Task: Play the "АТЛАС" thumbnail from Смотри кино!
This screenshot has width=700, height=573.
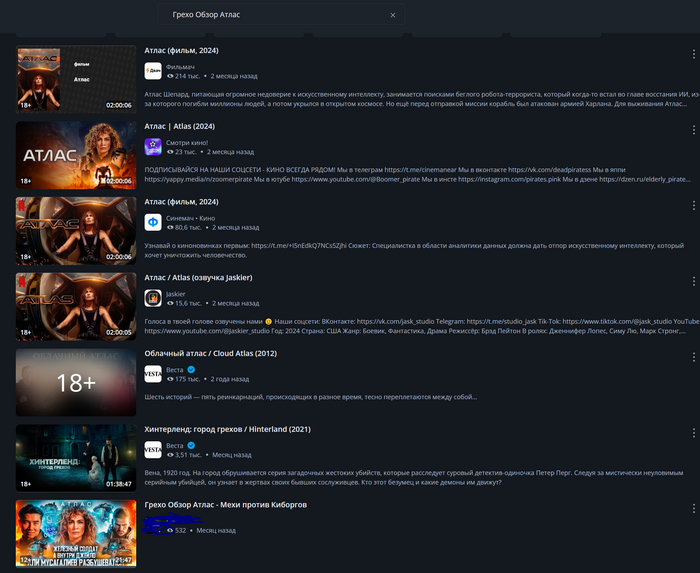Action: click(x=76, y=155)
